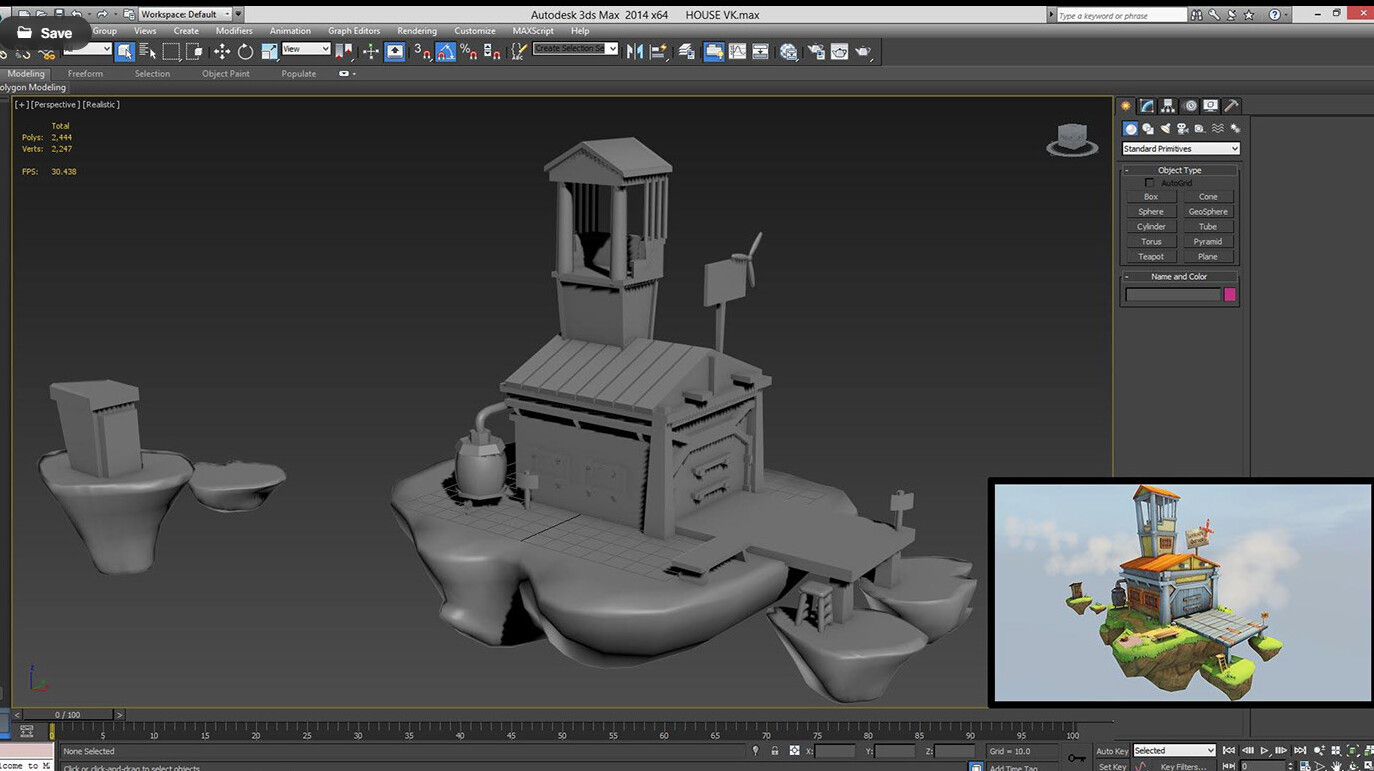Click the Teapot primitive button
The height and width of the screenshot is (771, 1374).
pyautogui.click(x=1150, y=256)
